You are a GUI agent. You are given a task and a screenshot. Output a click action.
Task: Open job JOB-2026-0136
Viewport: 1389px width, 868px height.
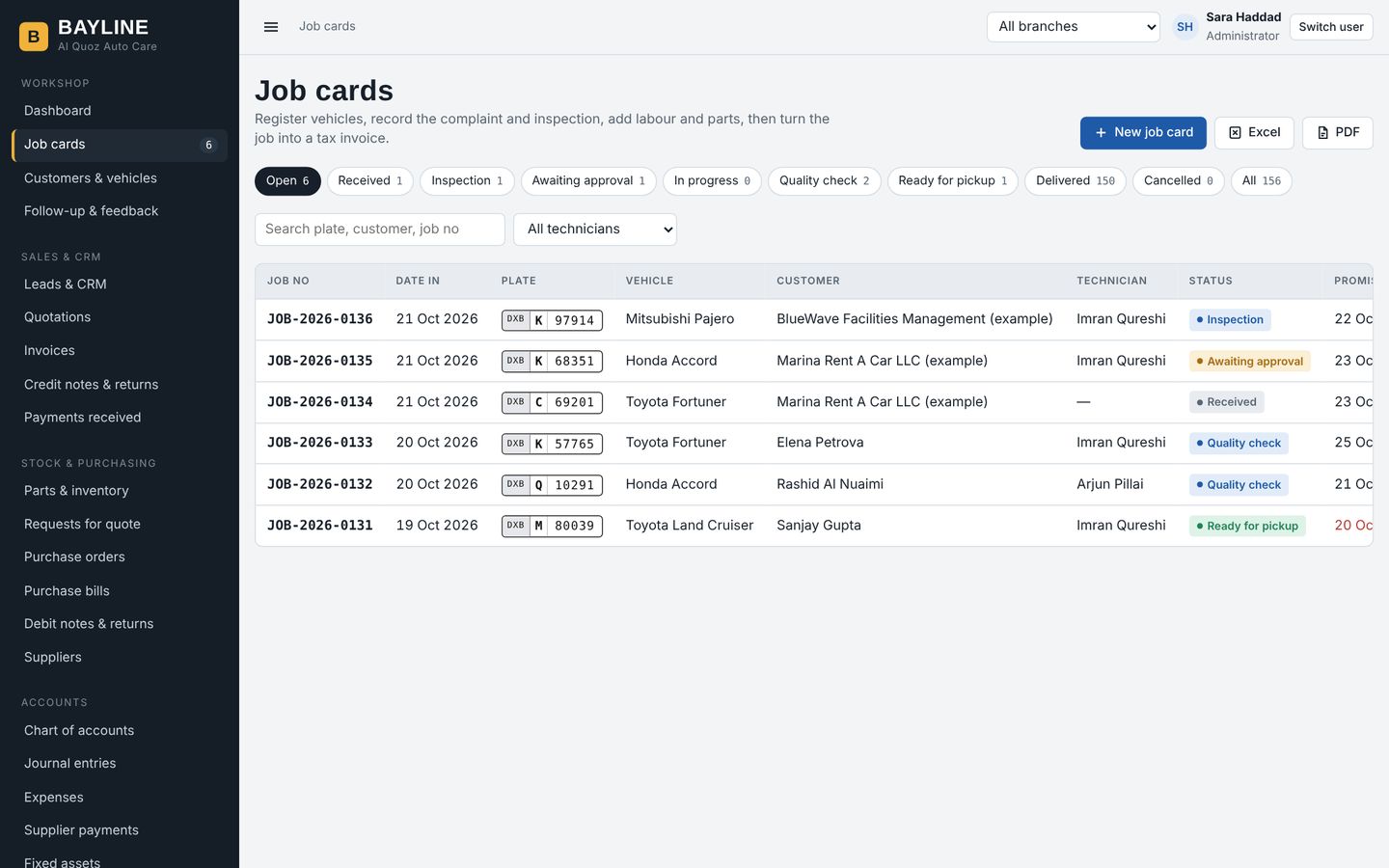tap(319, 319)
